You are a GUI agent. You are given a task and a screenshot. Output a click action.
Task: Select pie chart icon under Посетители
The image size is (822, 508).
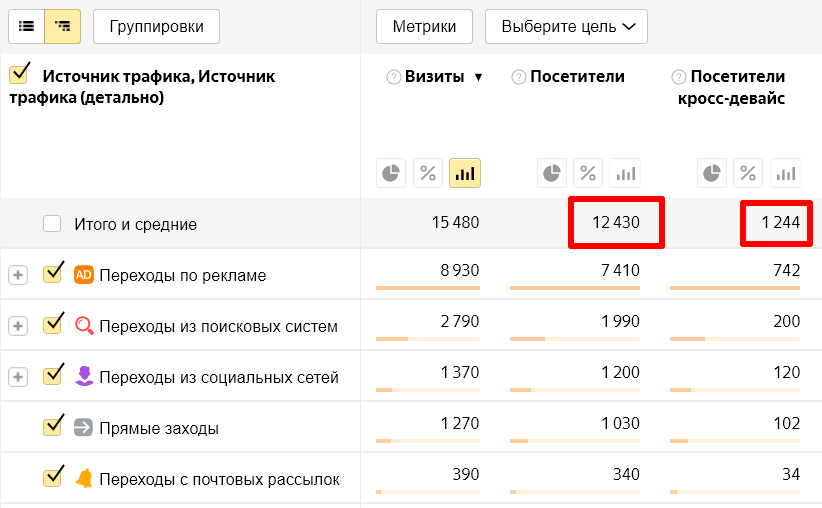click(552, 173)
